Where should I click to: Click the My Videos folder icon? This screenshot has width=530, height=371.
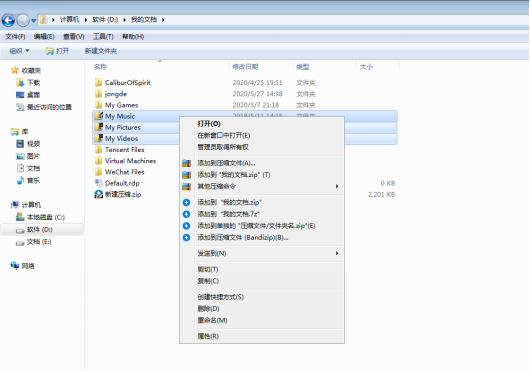(99, 138)
